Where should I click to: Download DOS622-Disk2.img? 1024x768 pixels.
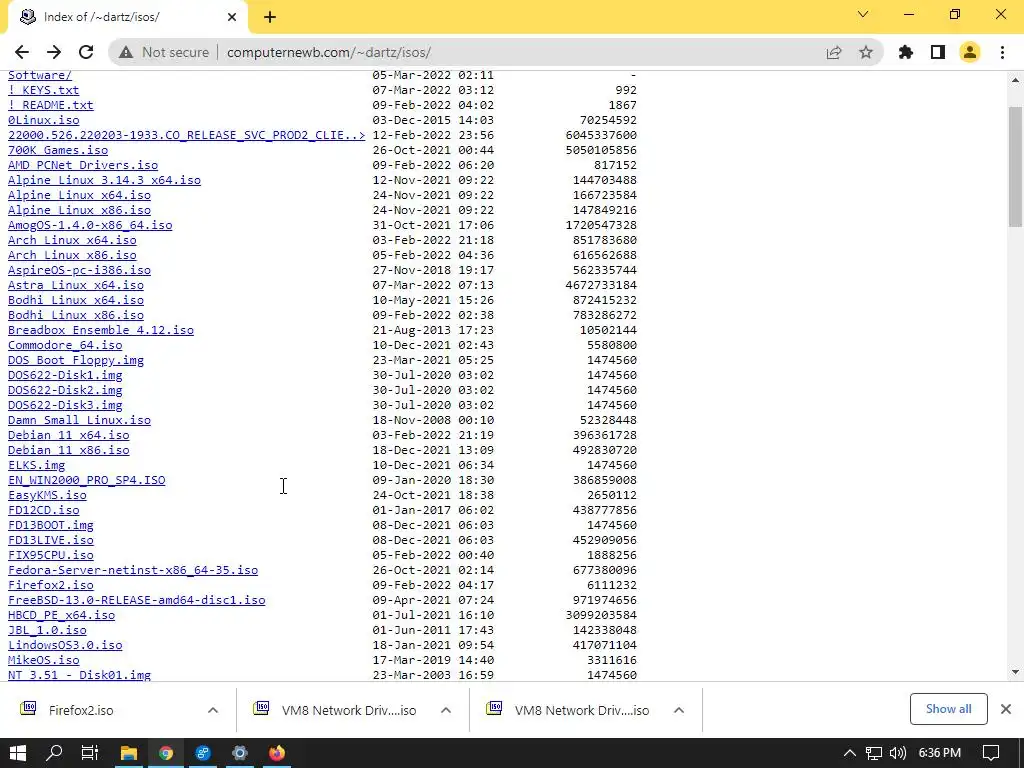(65, 391)
